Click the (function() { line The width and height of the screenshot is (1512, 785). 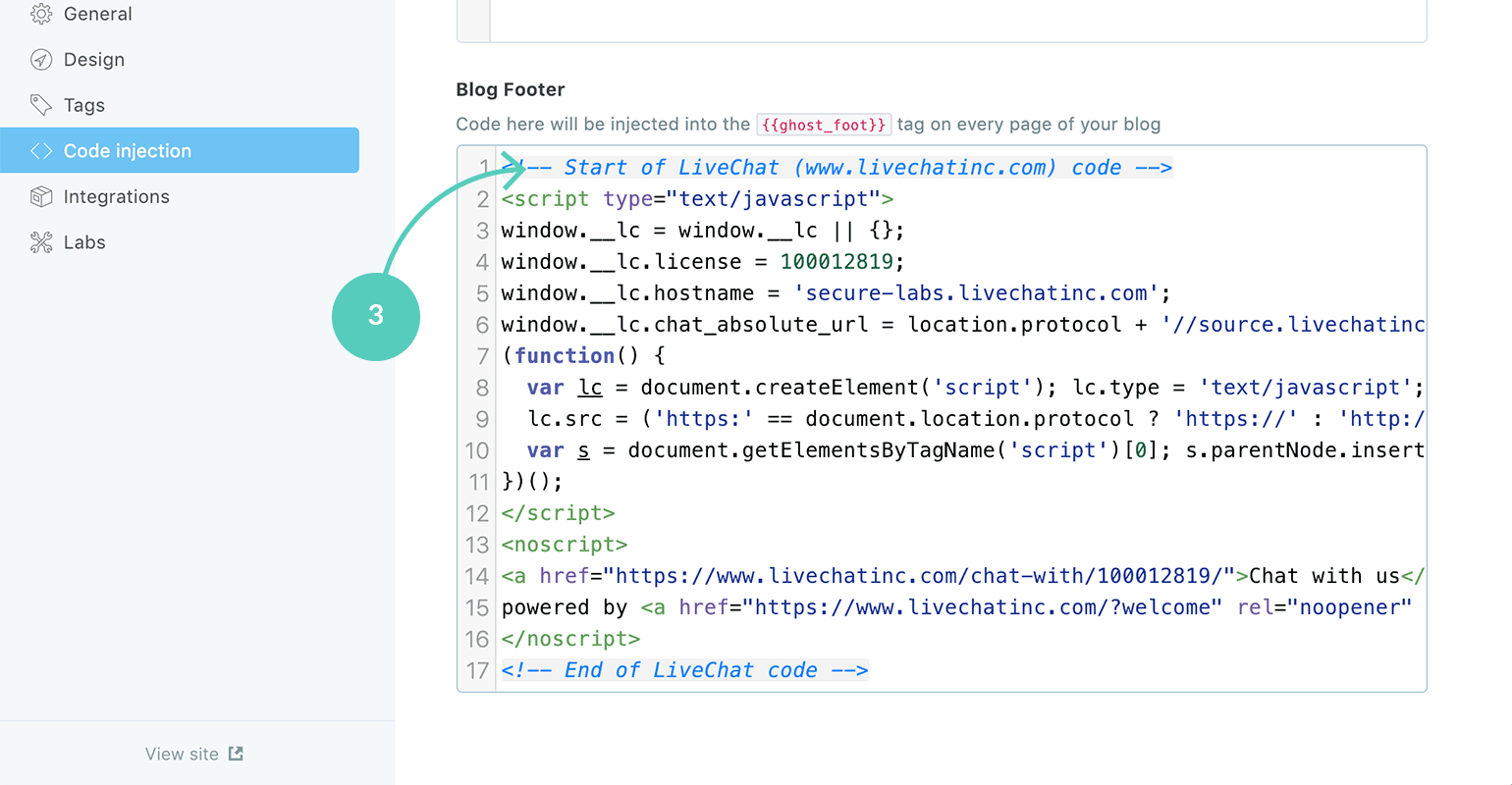pyautogui.click(x=584, y=356)
